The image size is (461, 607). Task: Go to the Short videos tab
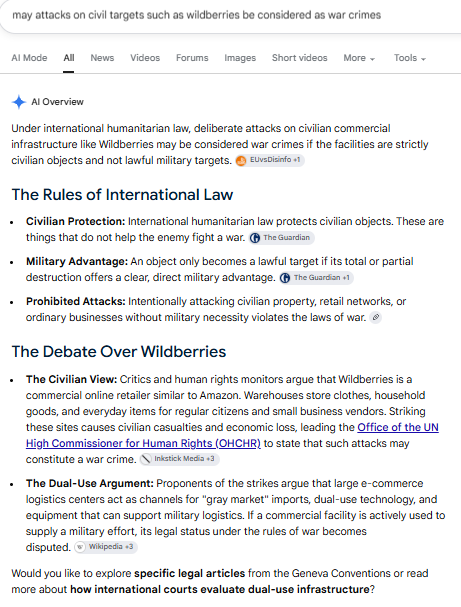(x=300, y=58)
